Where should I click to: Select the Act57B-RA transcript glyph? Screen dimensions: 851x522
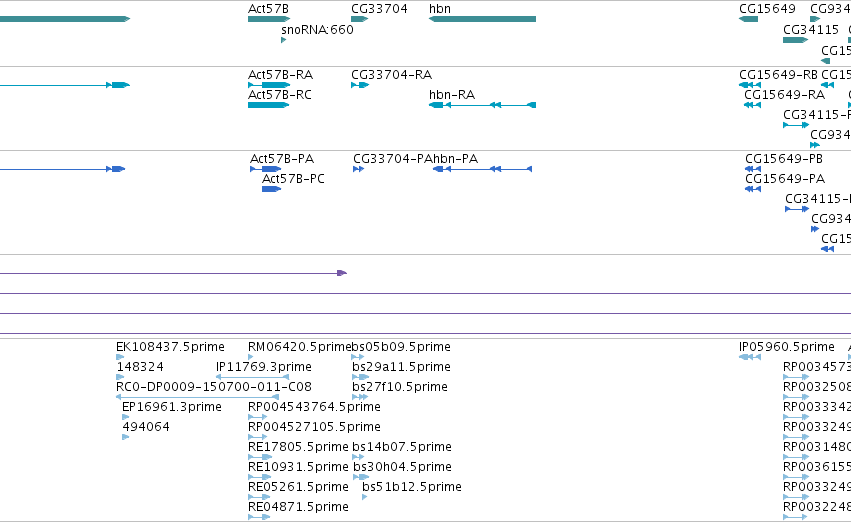click(x=269, y=85)
